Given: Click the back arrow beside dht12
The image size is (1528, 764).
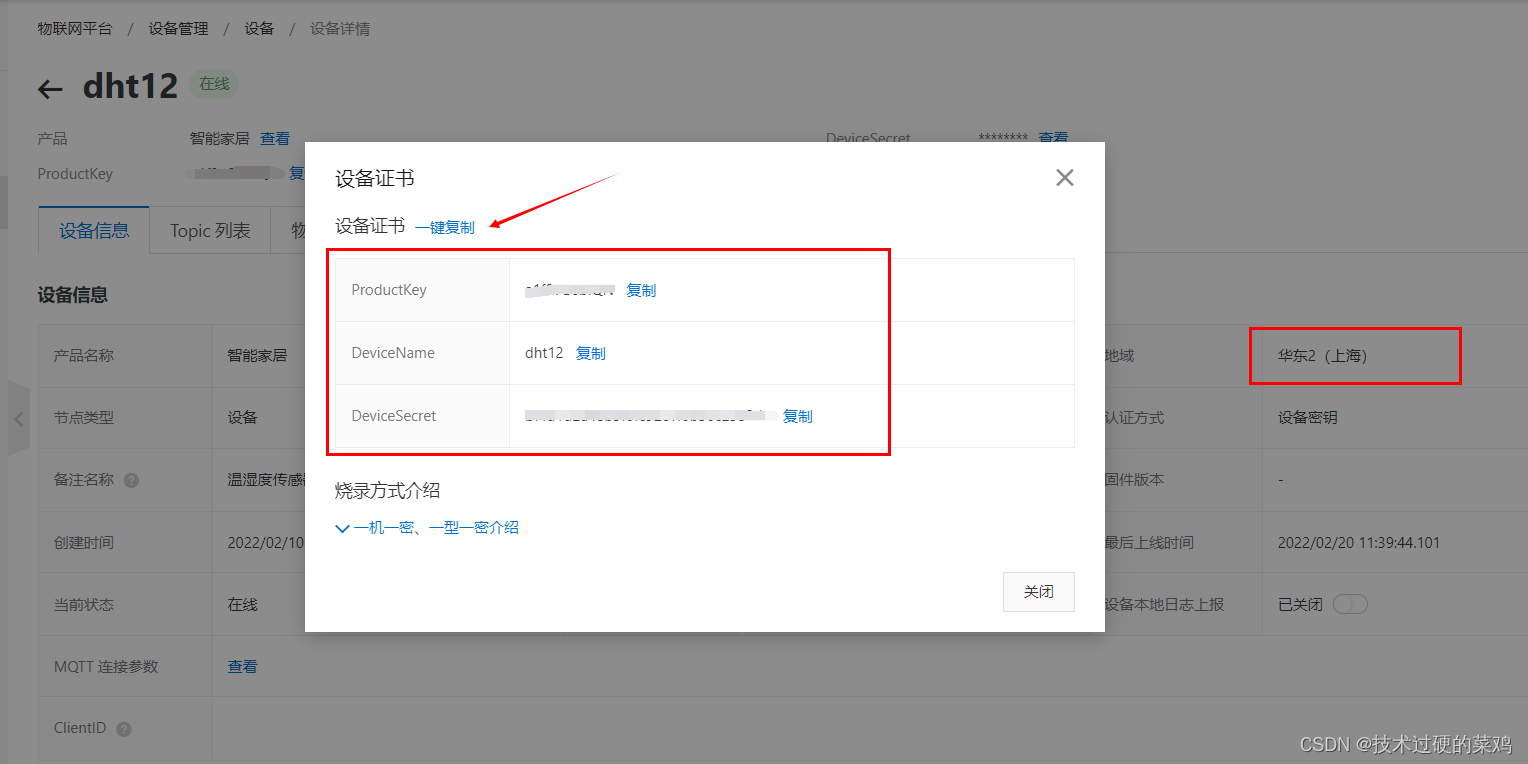Looking at the screenshot, I should click(x=49, y=88).
